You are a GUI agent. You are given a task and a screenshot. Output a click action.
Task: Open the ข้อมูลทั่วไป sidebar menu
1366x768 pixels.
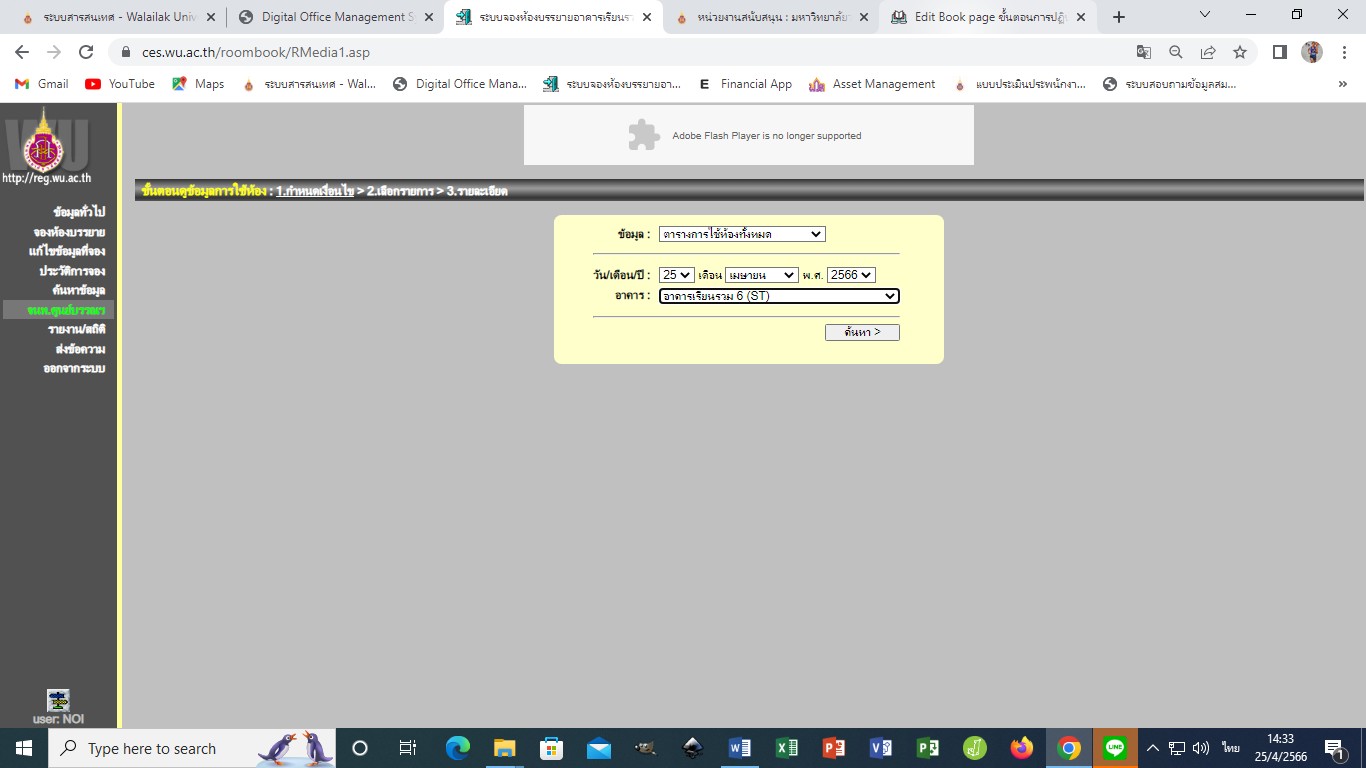[x=79, y=212]
